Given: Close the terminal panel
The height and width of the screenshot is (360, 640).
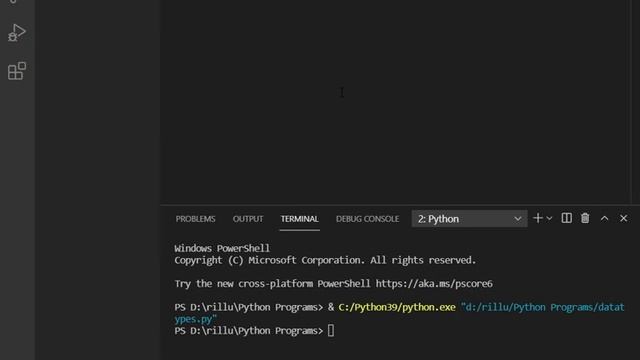Looking at the screenshot, I should [624, 218].
